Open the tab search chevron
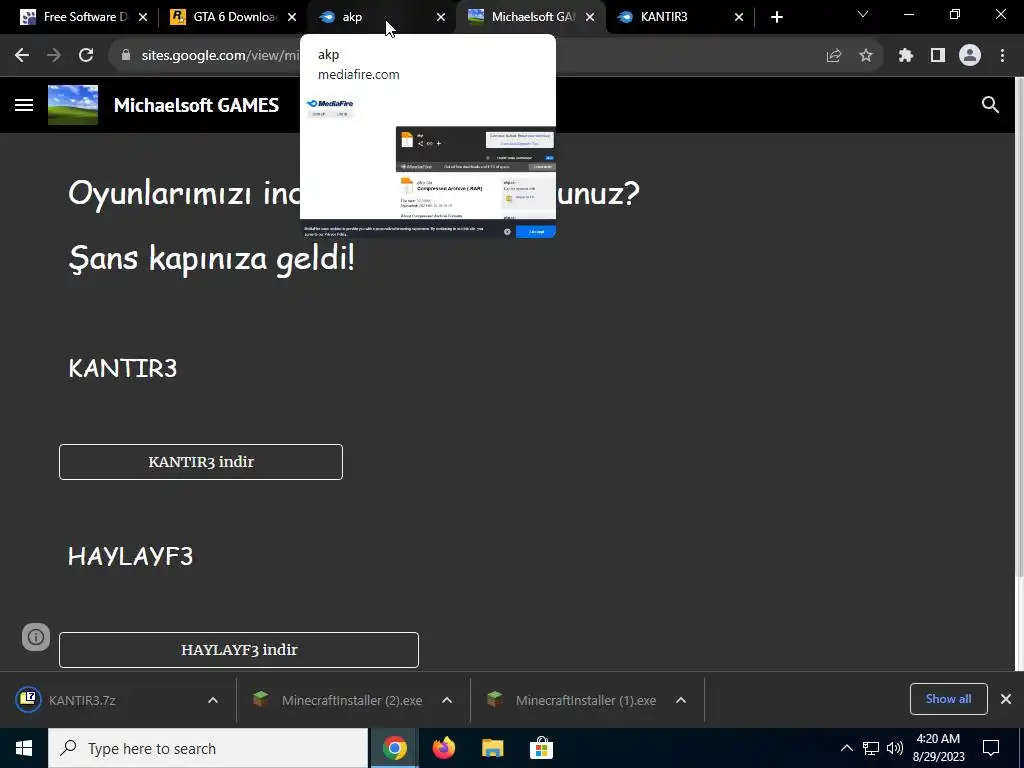The height and width of the screenshot is (768, 1024). click(x=863, y=14)
